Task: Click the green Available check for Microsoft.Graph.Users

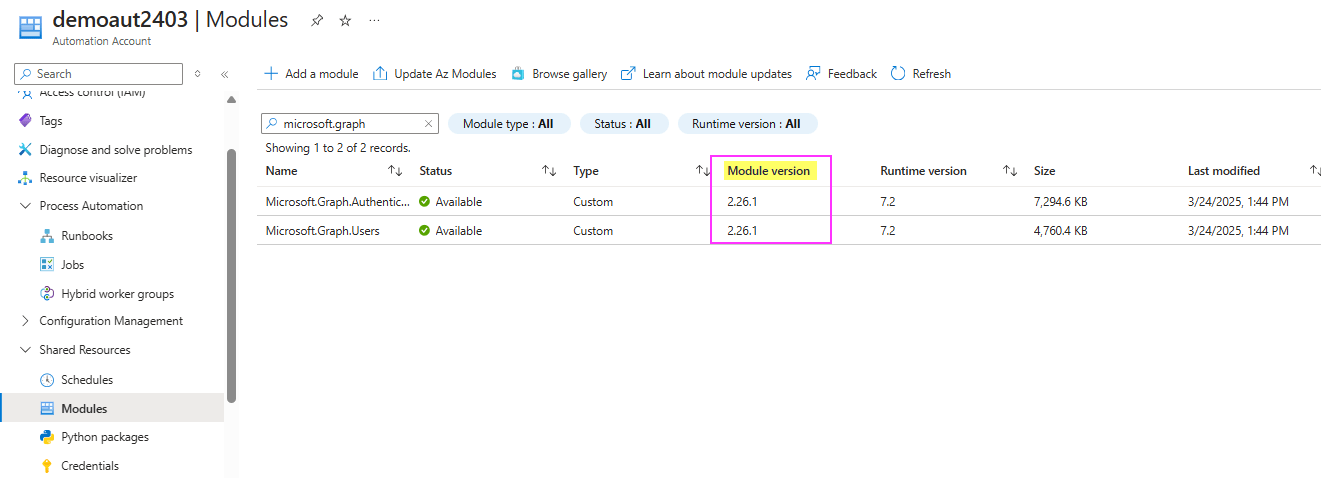Action: coord(425,231)
